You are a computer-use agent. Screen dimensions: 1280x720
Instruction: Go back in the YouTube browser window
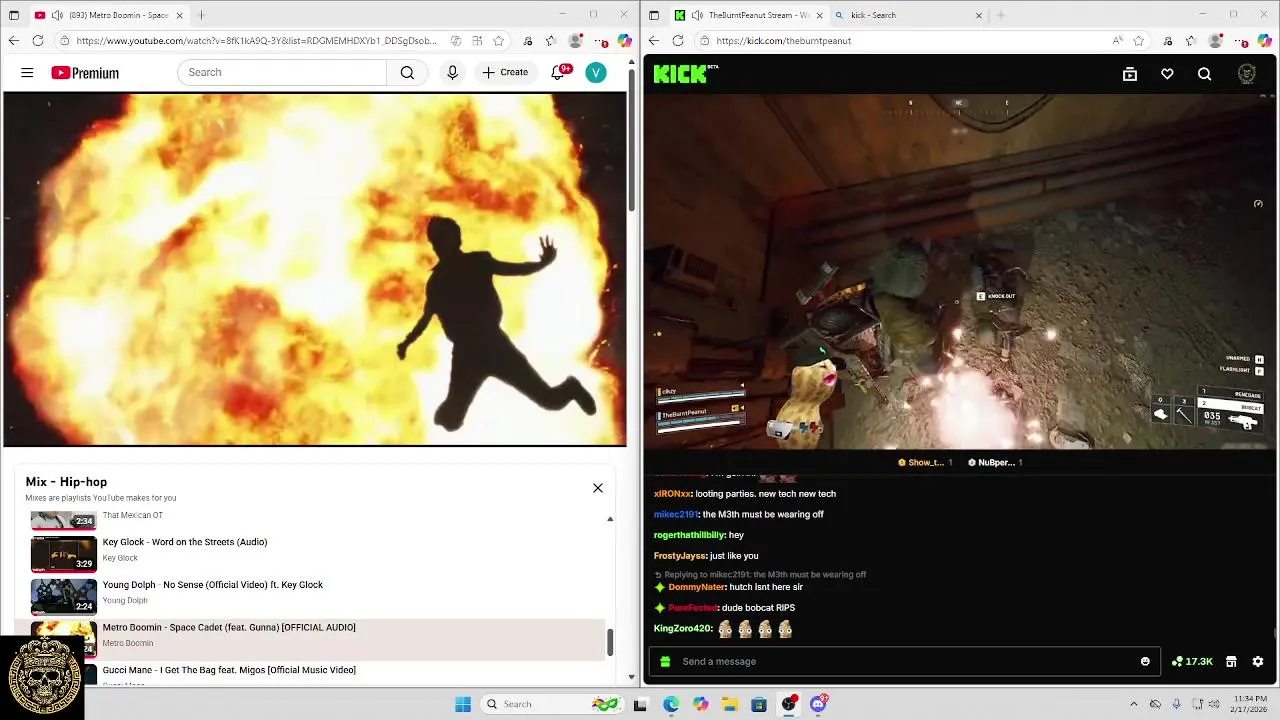(x=13, y=40)
